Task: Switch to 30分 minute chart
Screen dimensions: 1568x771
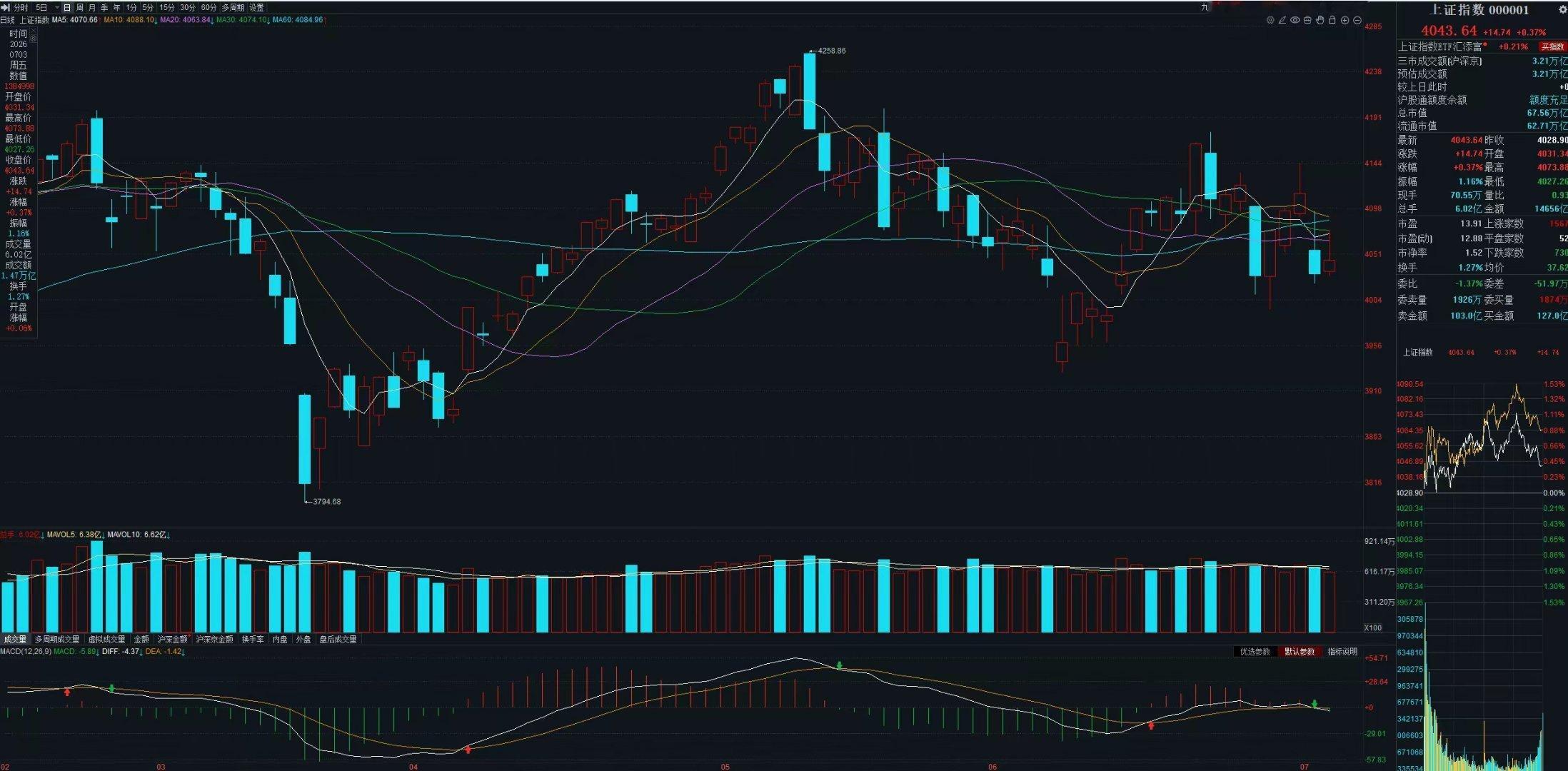Action: tap(188, 7)
